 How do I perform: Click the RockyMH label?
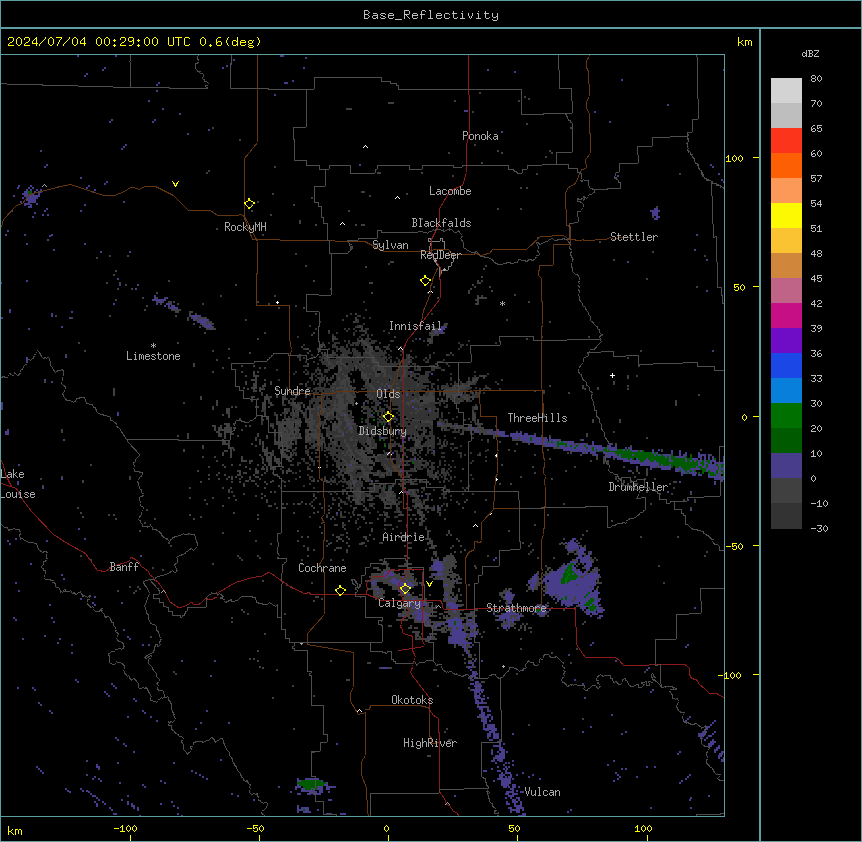[245, 227]
